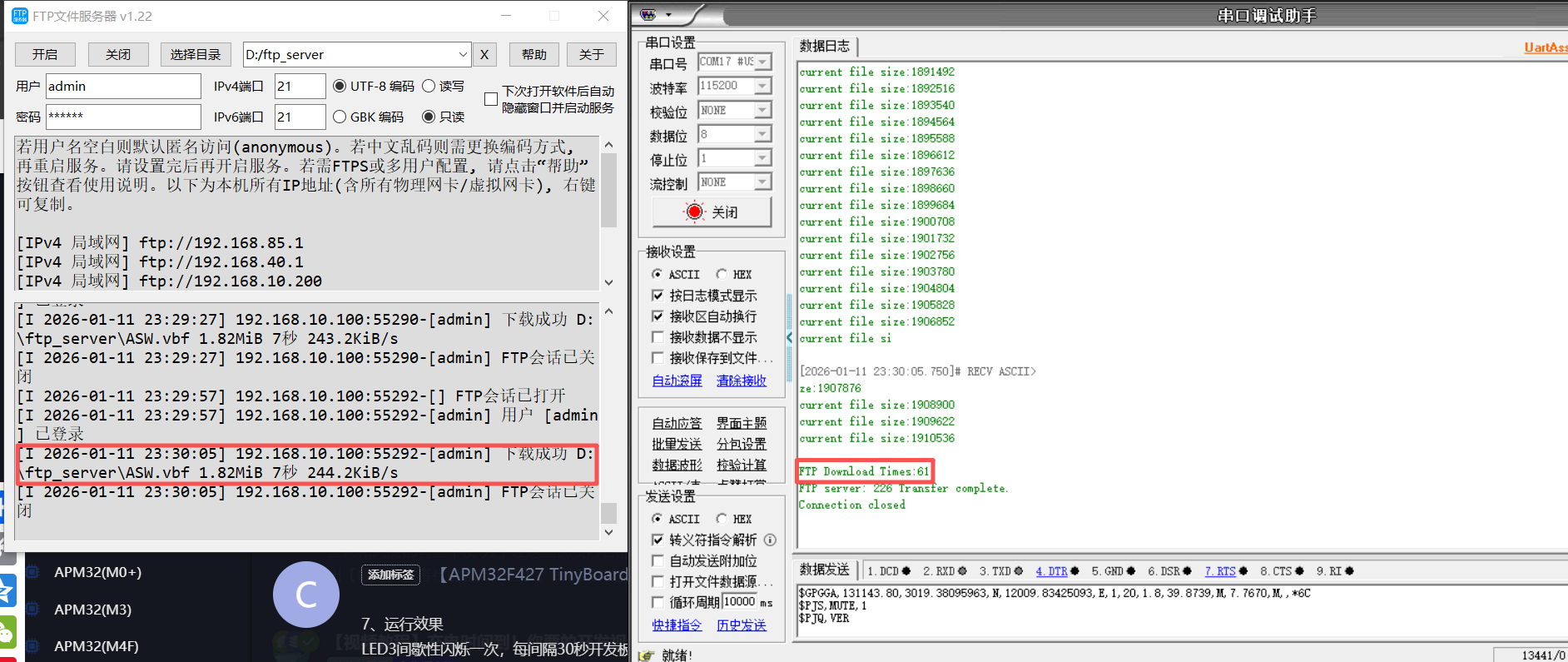Click the DTR signal indicator dot
The height and width of the screenshot is (662, 1568).
click(1074, 571)
